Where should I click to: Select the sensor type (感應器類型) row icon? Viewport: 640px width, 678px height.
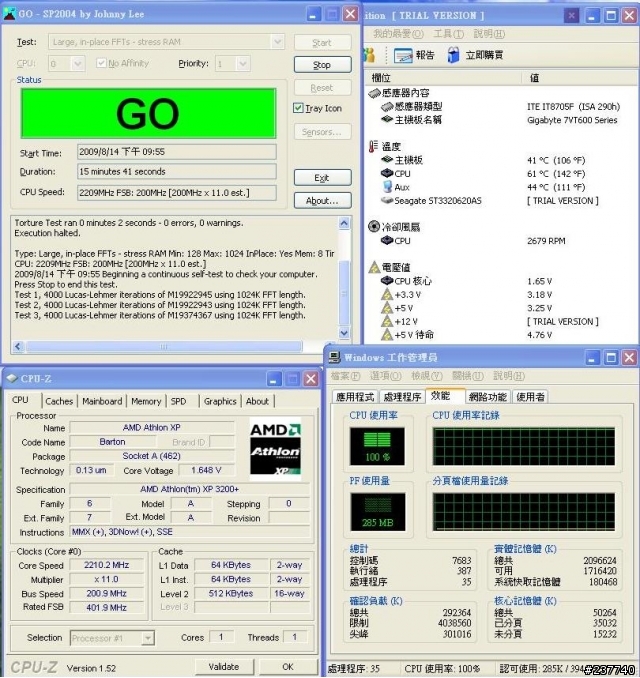[x=387, y=106]
